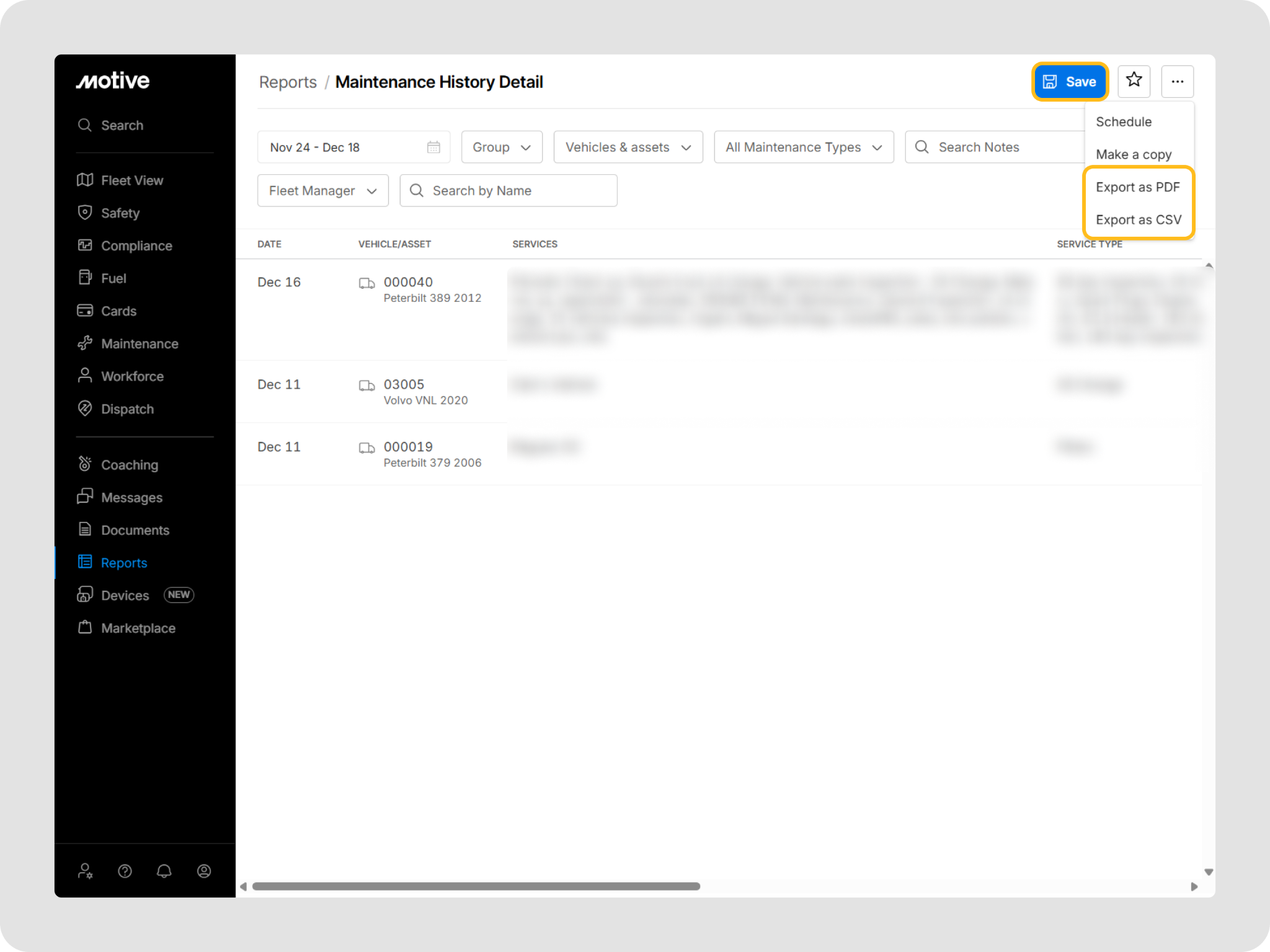1270x952 pixels.
Task: Open the admin settings person-gear icon
Action: (x=86, y=871)
